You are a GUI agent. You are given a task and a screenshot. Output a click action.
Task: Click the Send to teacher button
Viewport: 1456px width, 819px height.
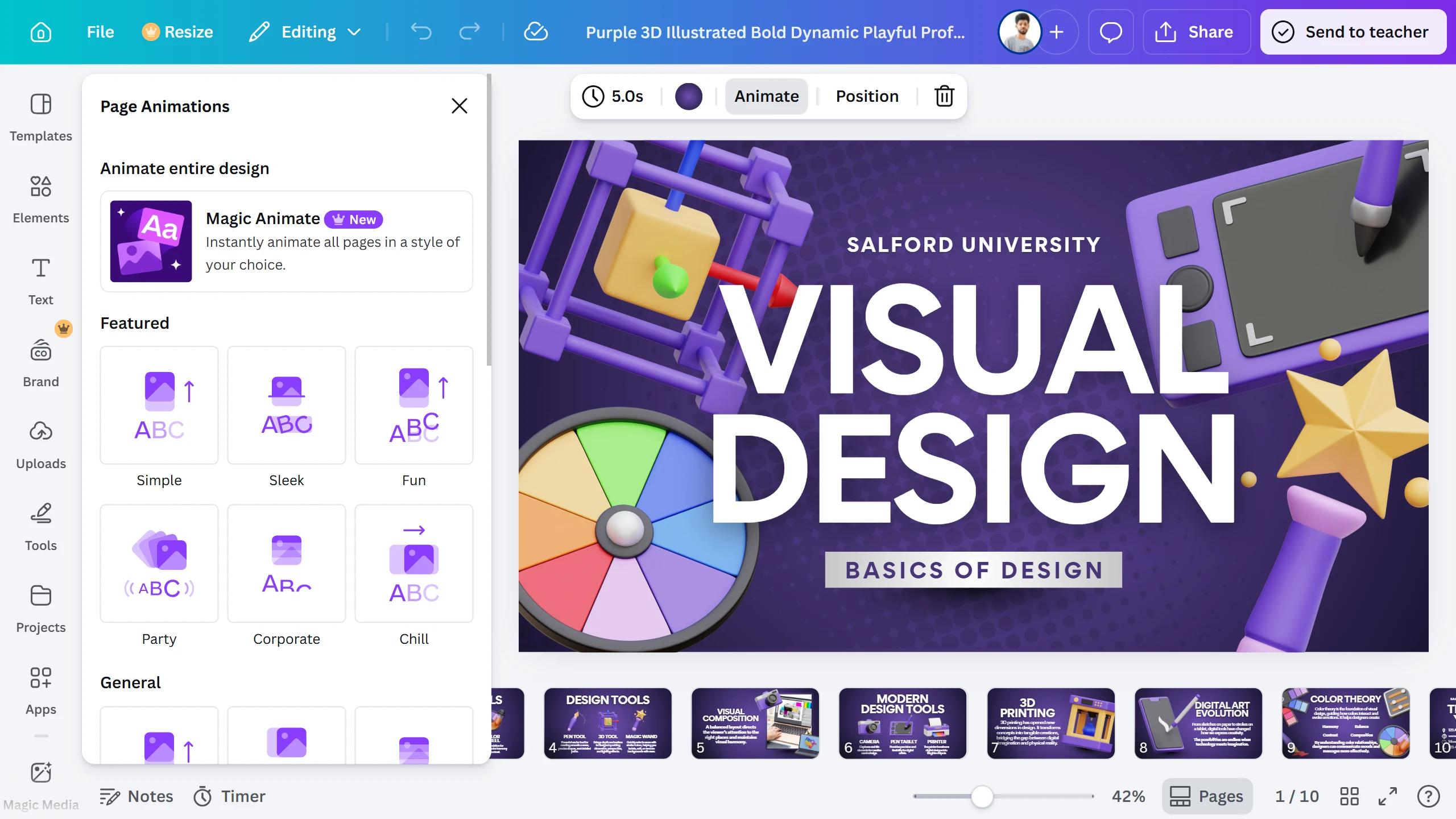click(1352, 32)
